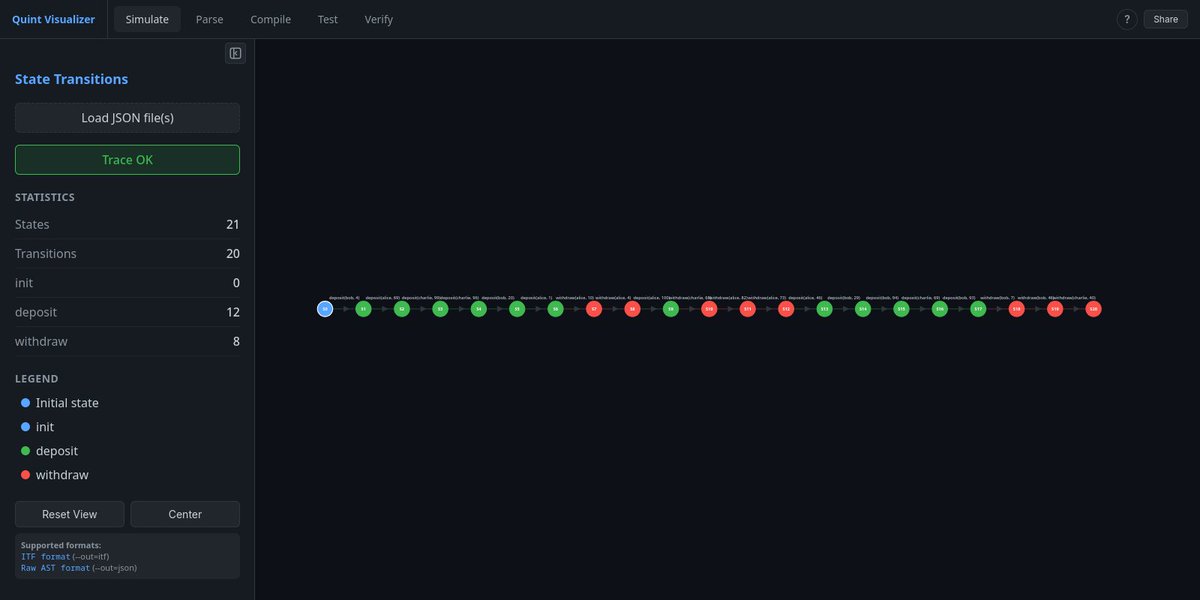Select final red node S20
Viewport: 1200px width, 600px height.
[1093, 309]
